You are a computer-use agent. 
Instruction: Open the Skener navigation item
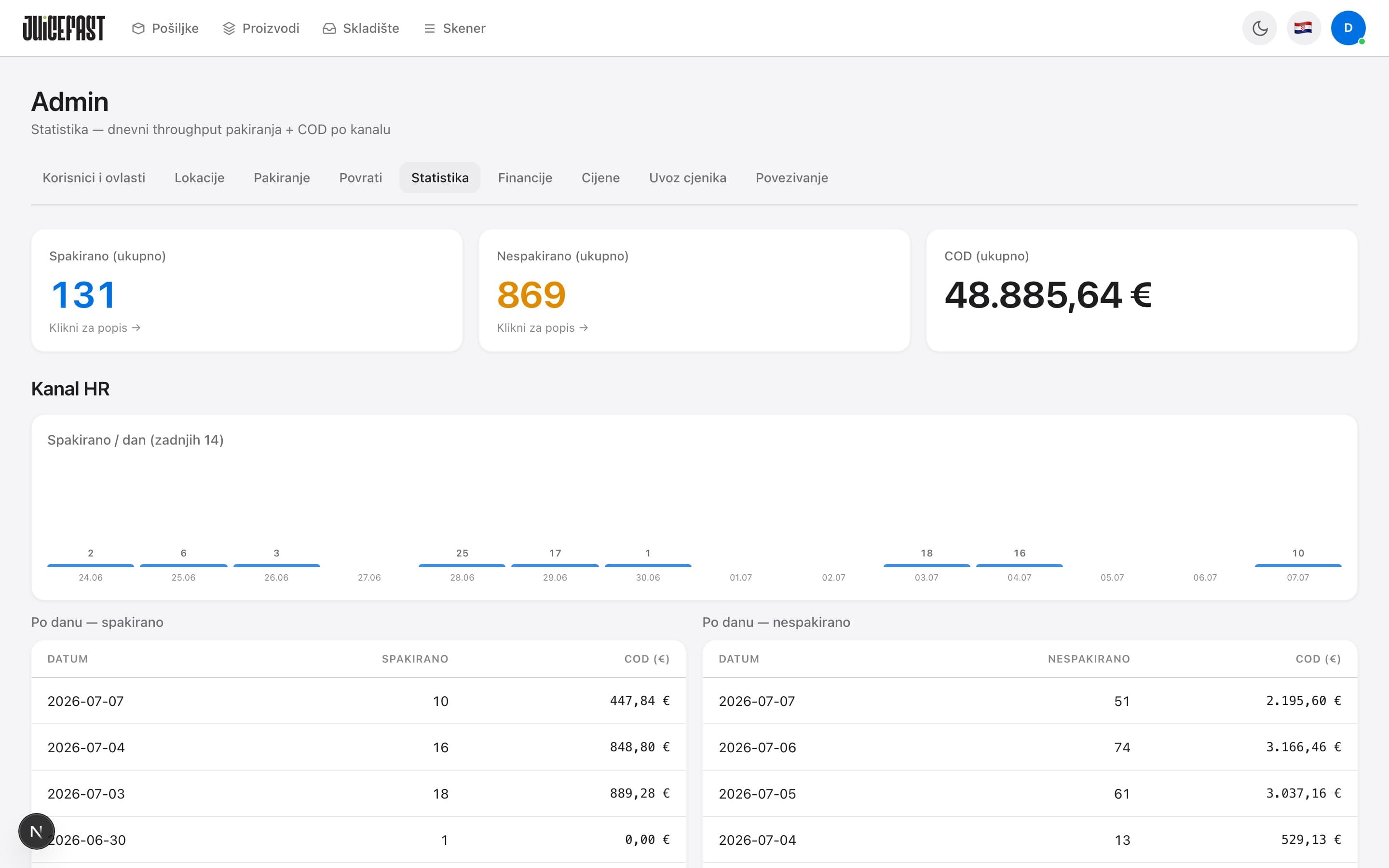(455, 28)
